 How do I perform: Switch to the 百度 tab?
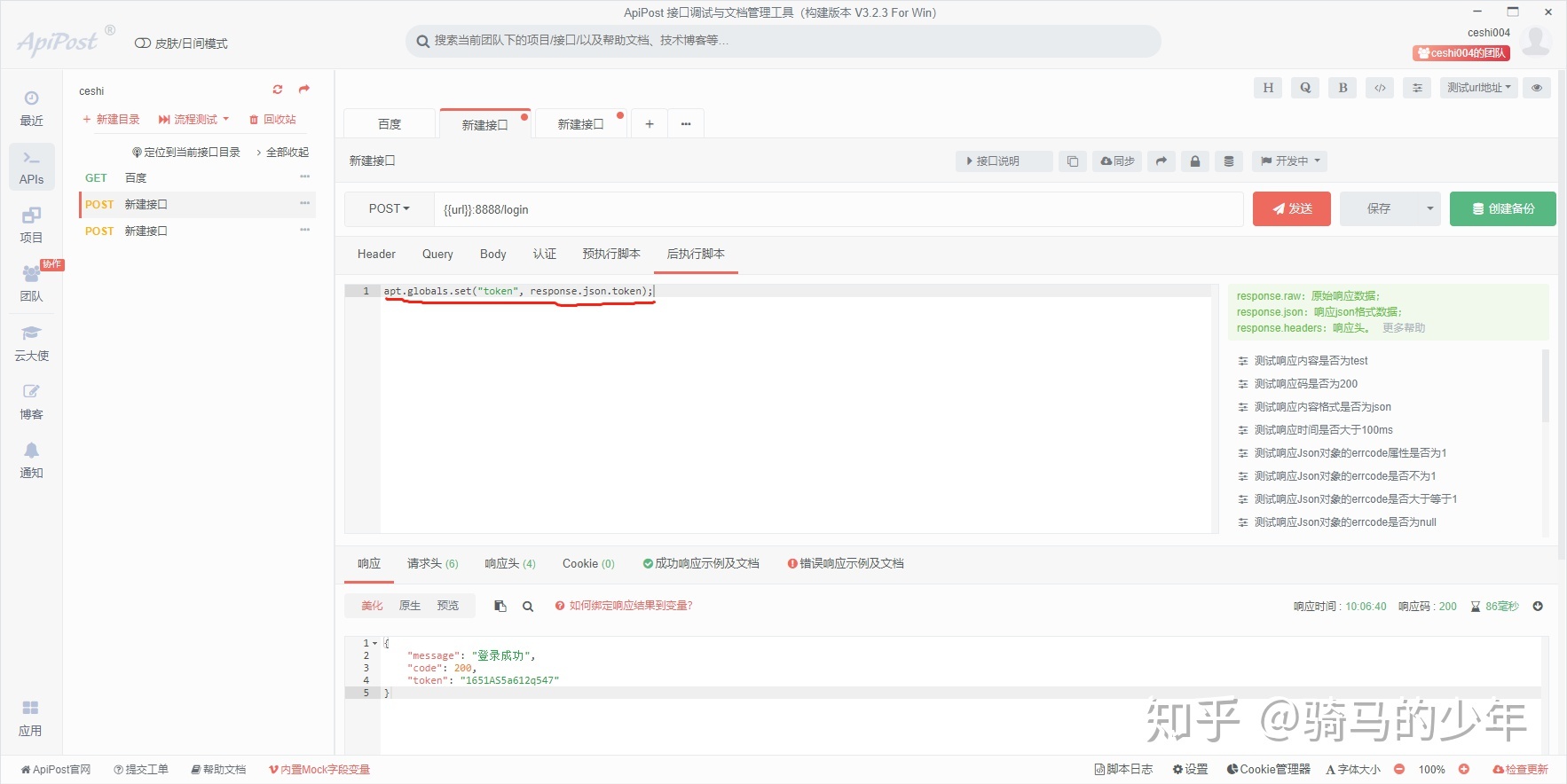(390, 124)
